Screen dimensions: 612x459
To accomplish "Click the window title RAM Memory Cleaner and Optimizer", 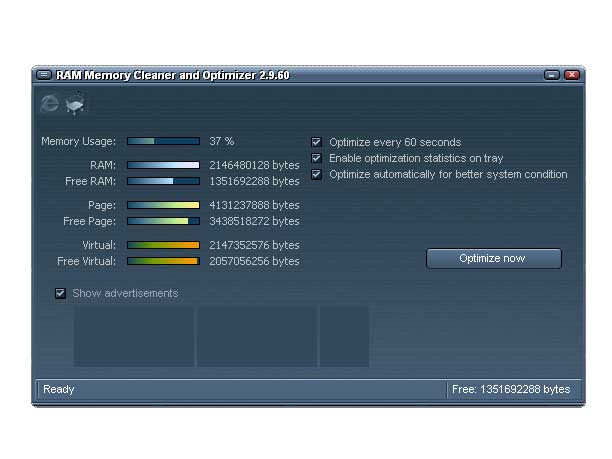I will (x=173, y=75).
